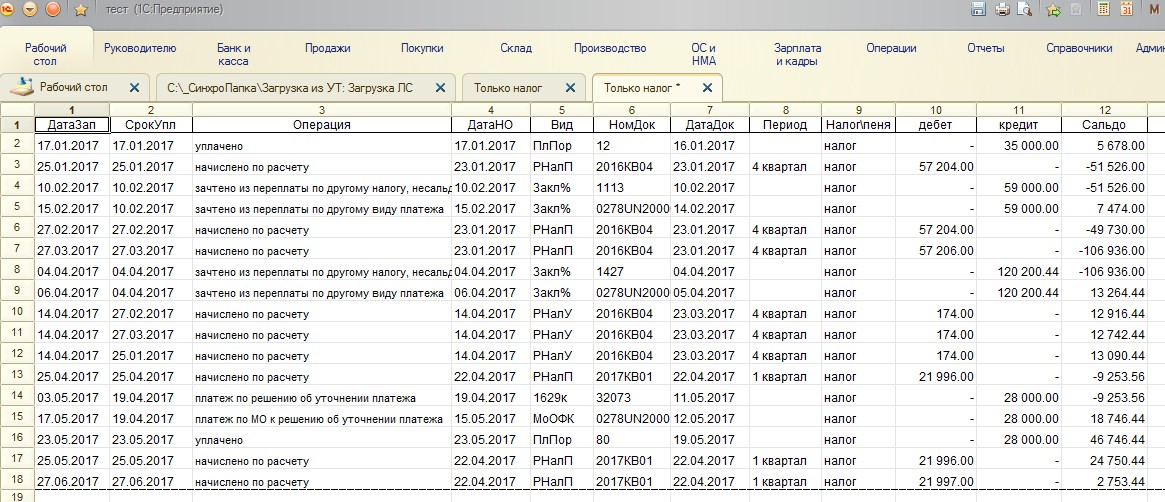
Task: Click column 3 number header
Action: [321, 109]
